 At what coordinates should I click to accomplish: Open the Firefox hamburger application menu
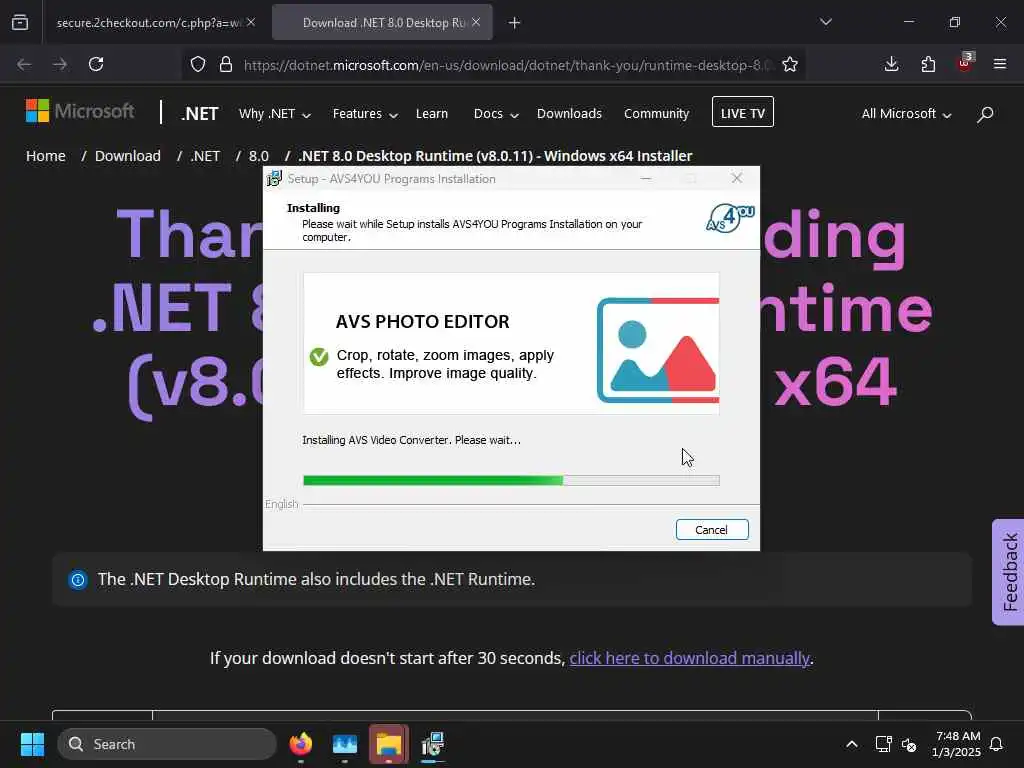coord(1000,64)
